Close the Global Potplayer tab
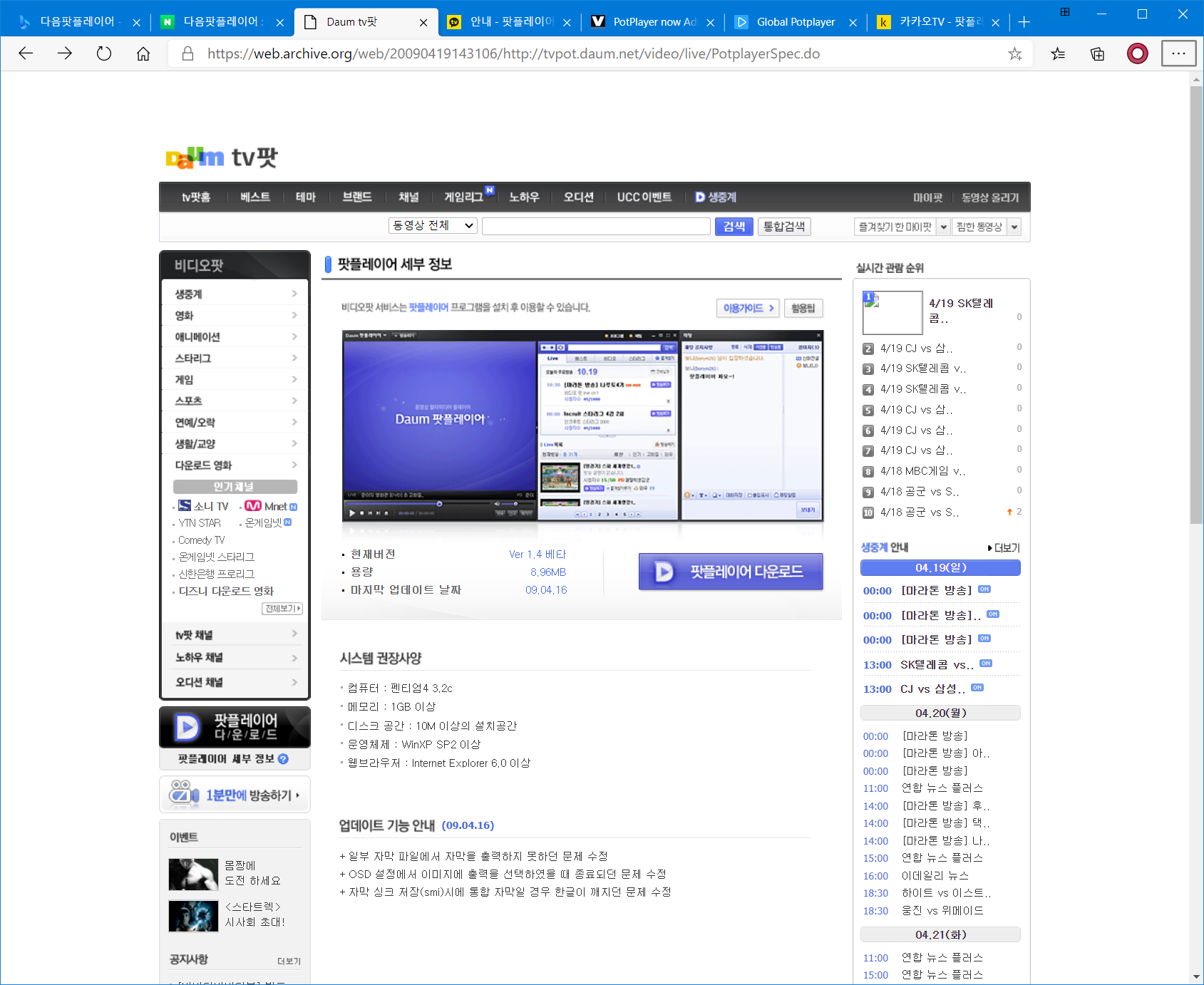The image size is (1204, 985). click(x=853, y=23)
